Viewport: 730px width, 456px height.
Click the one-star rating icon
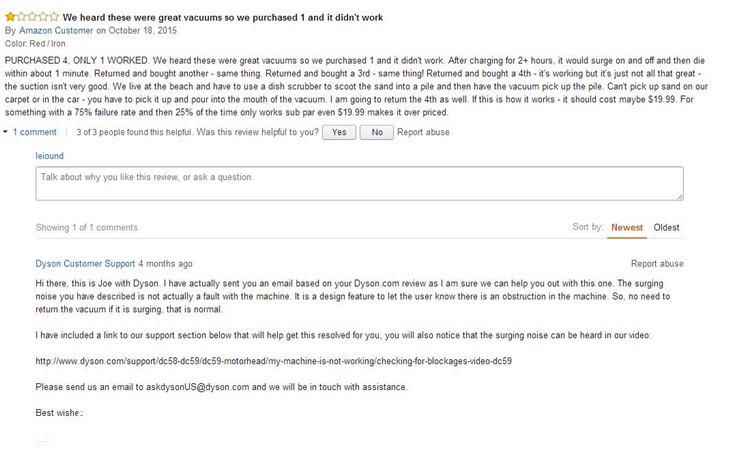point(32,17)
